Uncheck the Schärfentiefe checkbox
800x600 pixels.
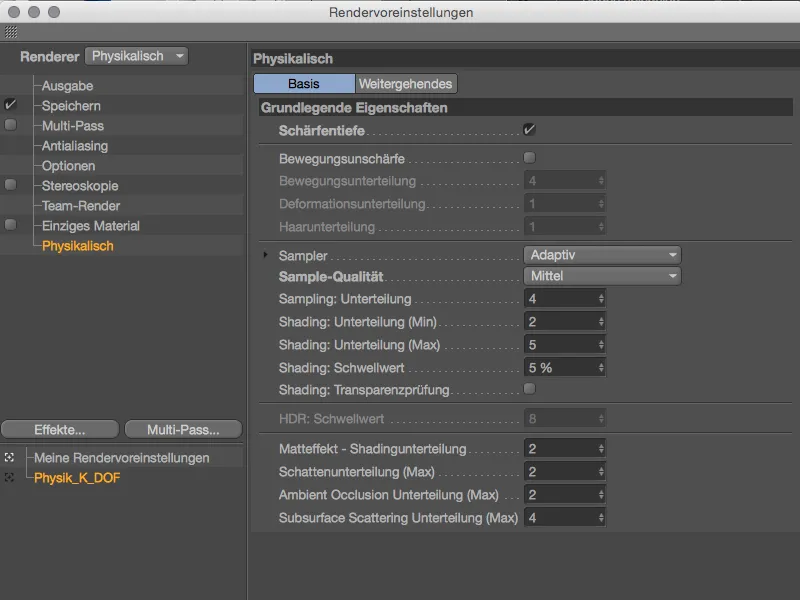[x=529, y=130]
